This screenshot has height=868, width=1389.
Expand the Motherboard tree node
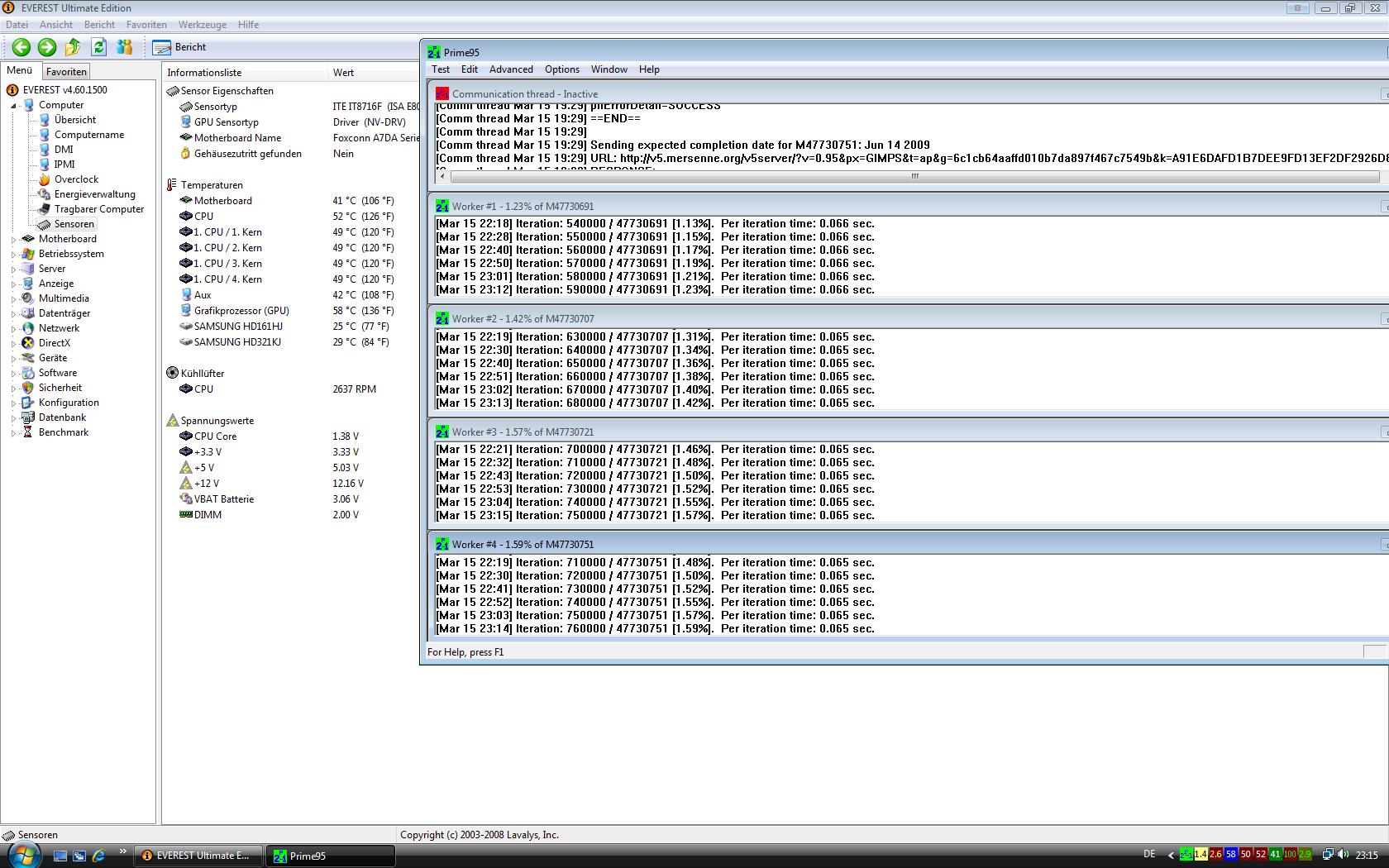pos(13,239)
